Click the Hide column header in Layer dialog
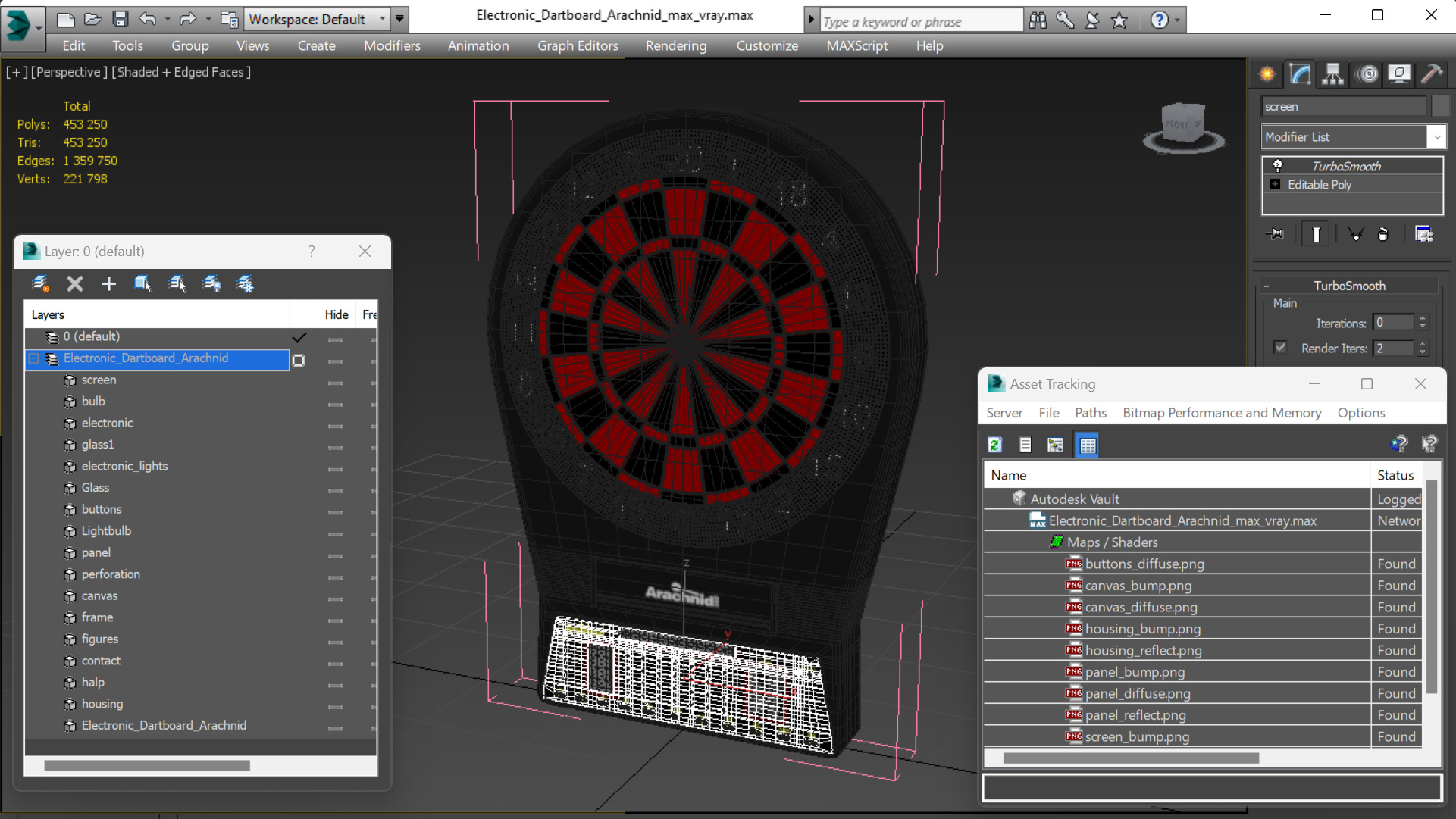The height and width of the screenshot is (819, 1456). click(337, 314)
